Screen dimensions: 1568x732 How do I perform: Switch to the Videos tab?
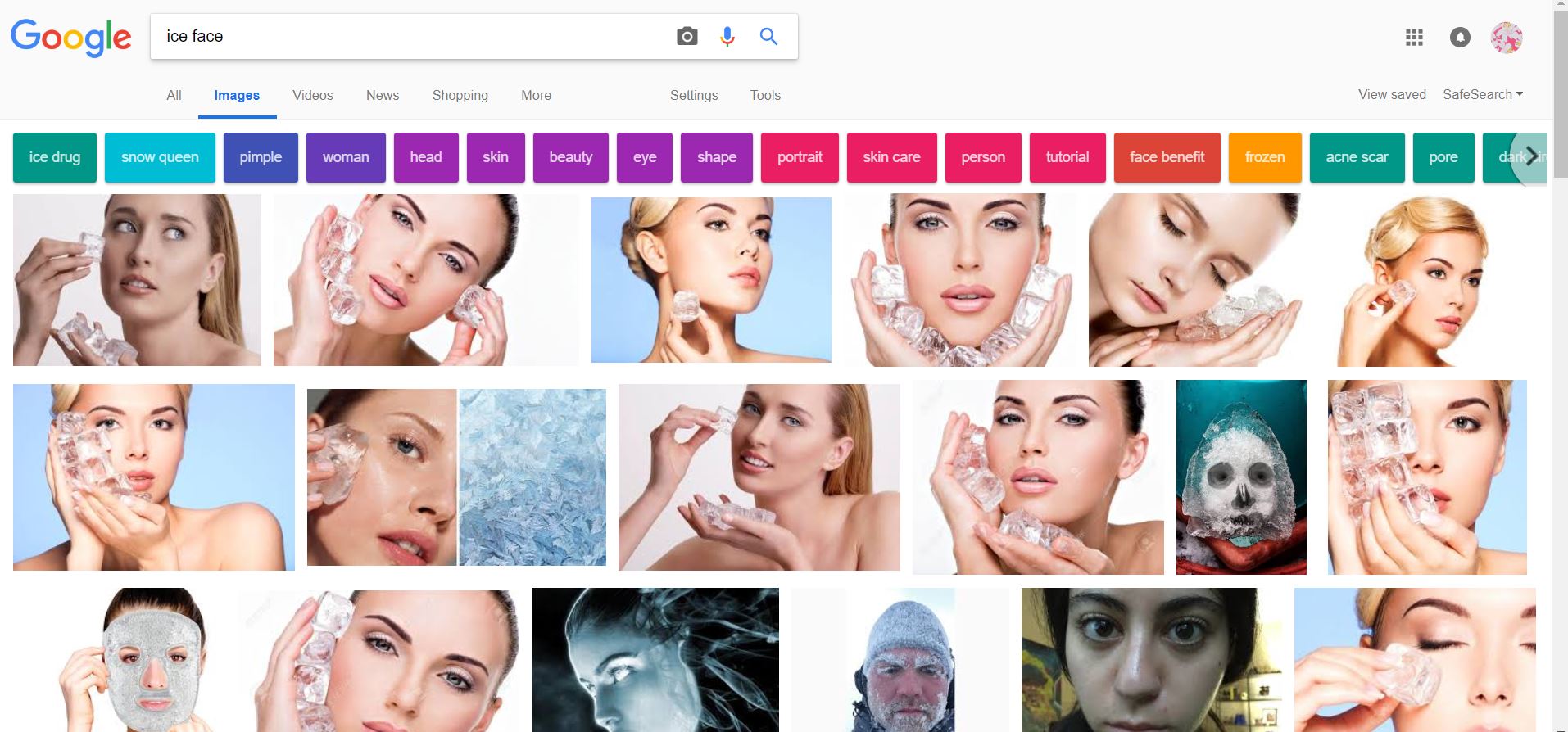[313, 95]
